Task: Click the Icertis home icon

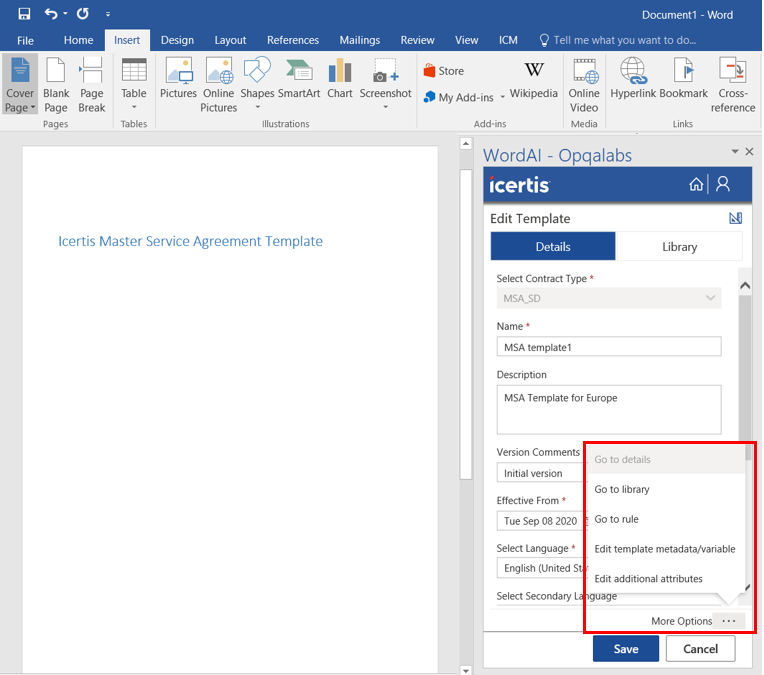Action: coord(696,184)
